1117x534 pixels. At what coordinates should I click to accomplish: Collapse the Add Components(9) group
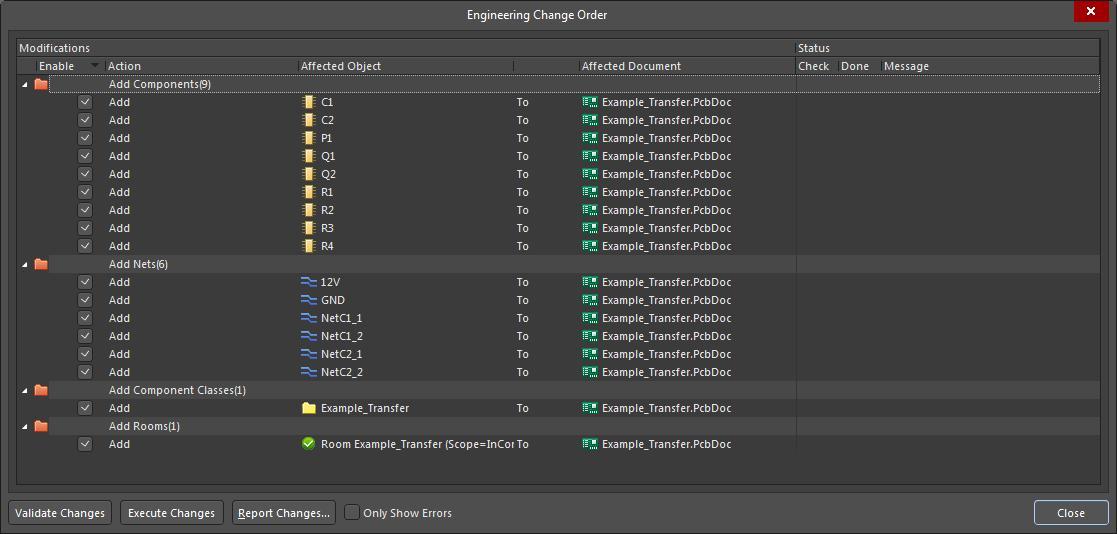(x=24, y=85)
